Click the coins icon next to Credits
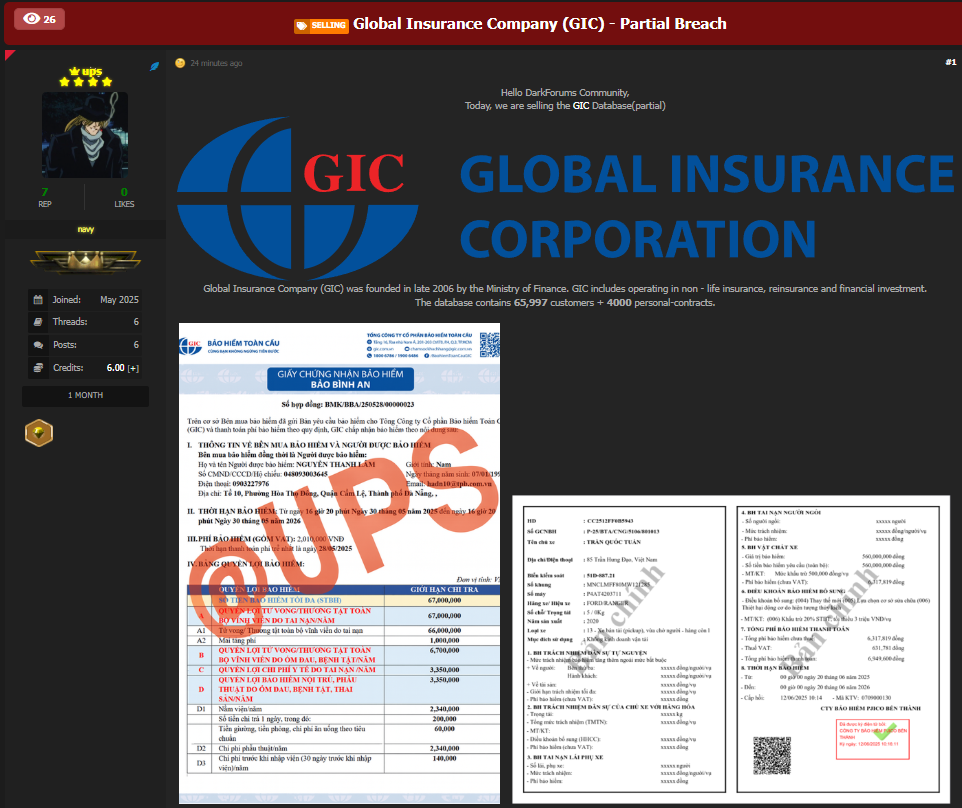This screenshot has height=808, width=962. pyautogui.click(x=37, y=367)
